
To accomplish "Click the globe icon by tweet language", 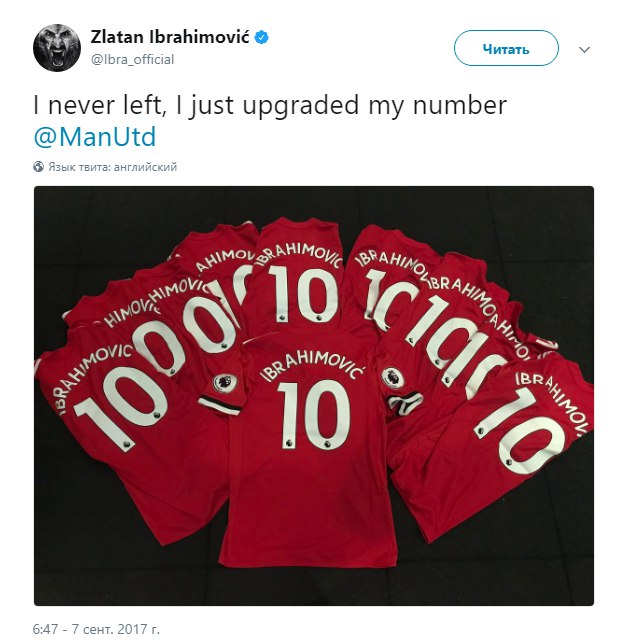I will pos(39,167).
